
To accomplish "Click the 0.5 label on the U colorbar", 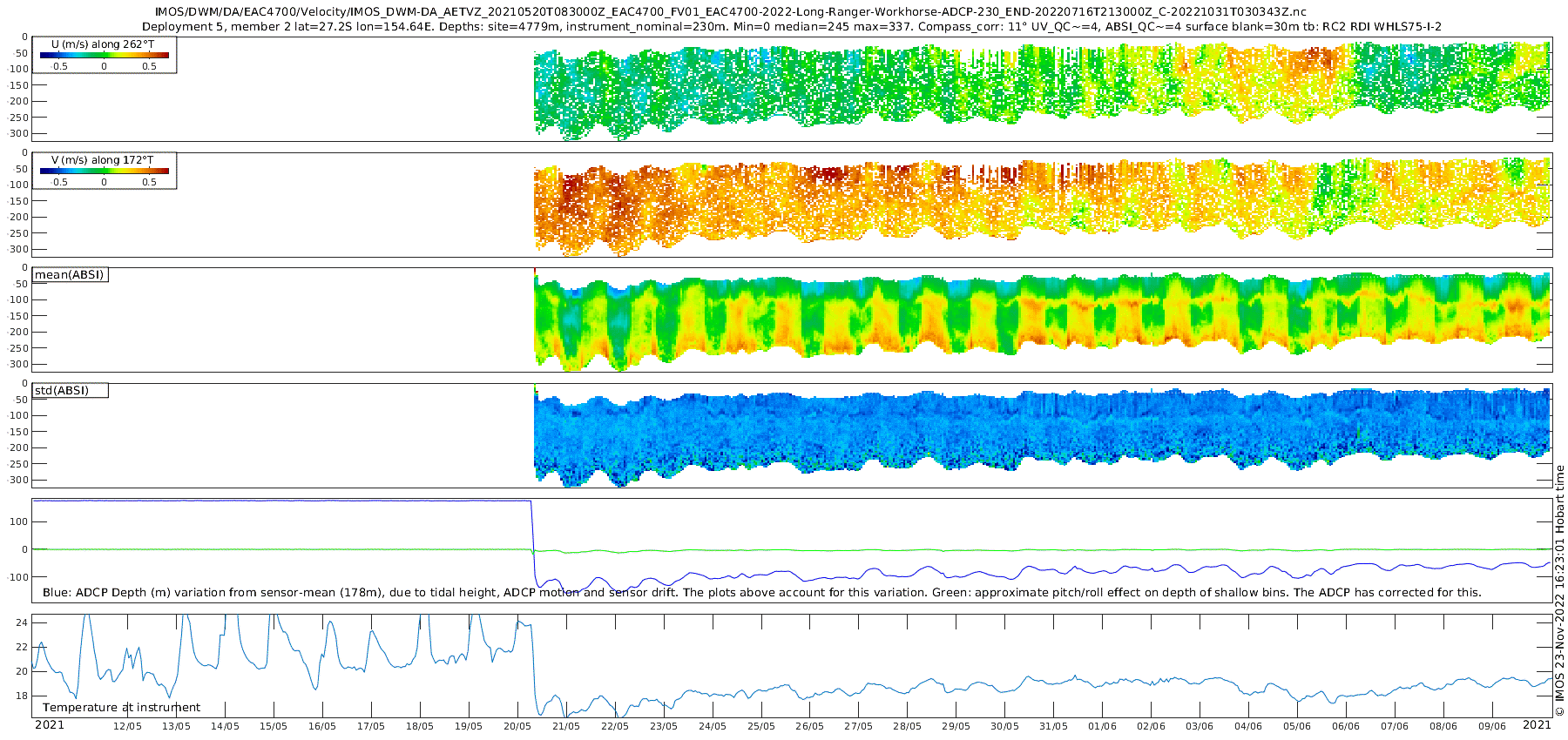I will tap(150, 66).
